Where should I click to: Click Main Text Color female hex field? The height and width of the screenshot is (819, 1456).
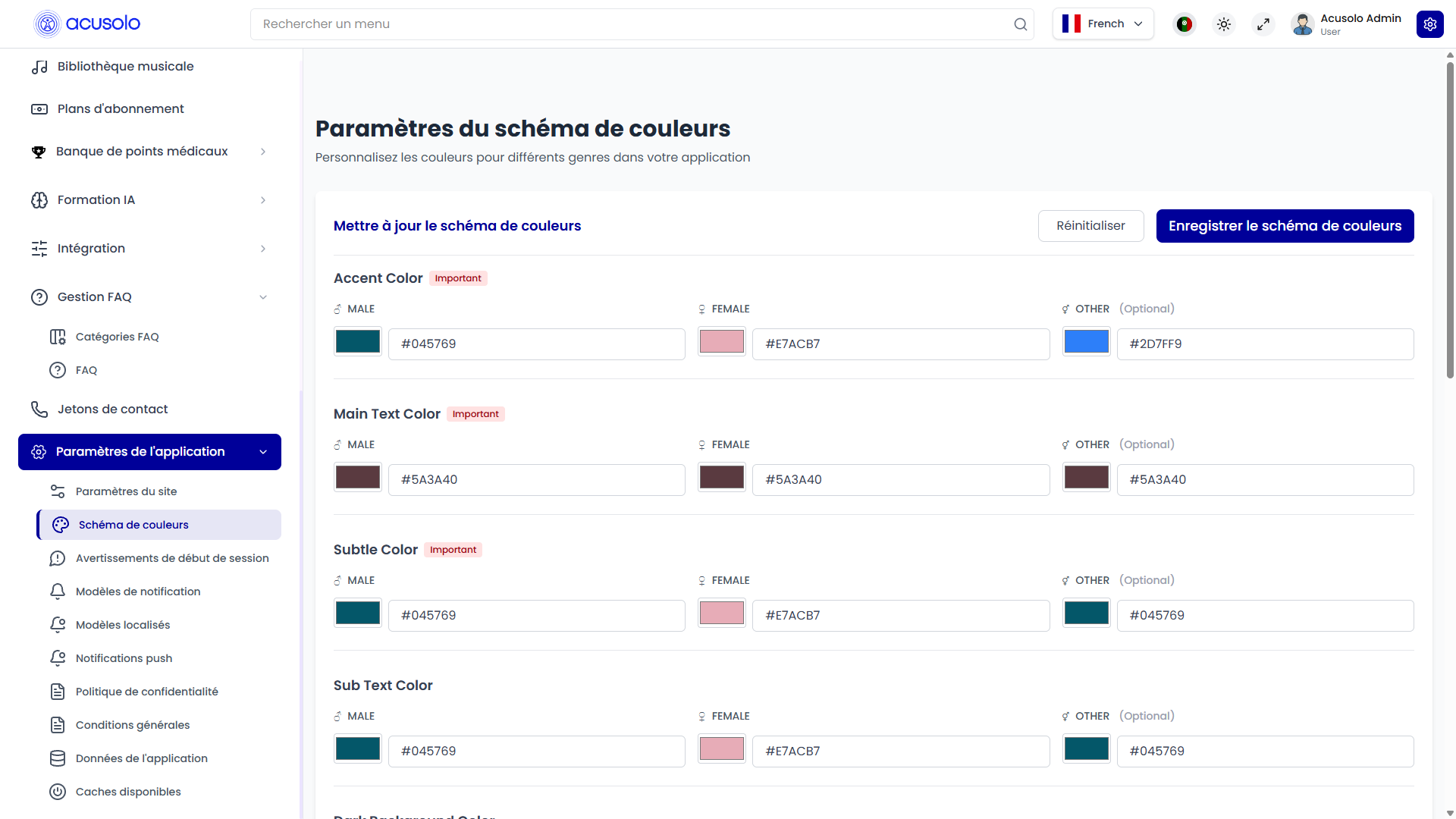pos(901,480)
